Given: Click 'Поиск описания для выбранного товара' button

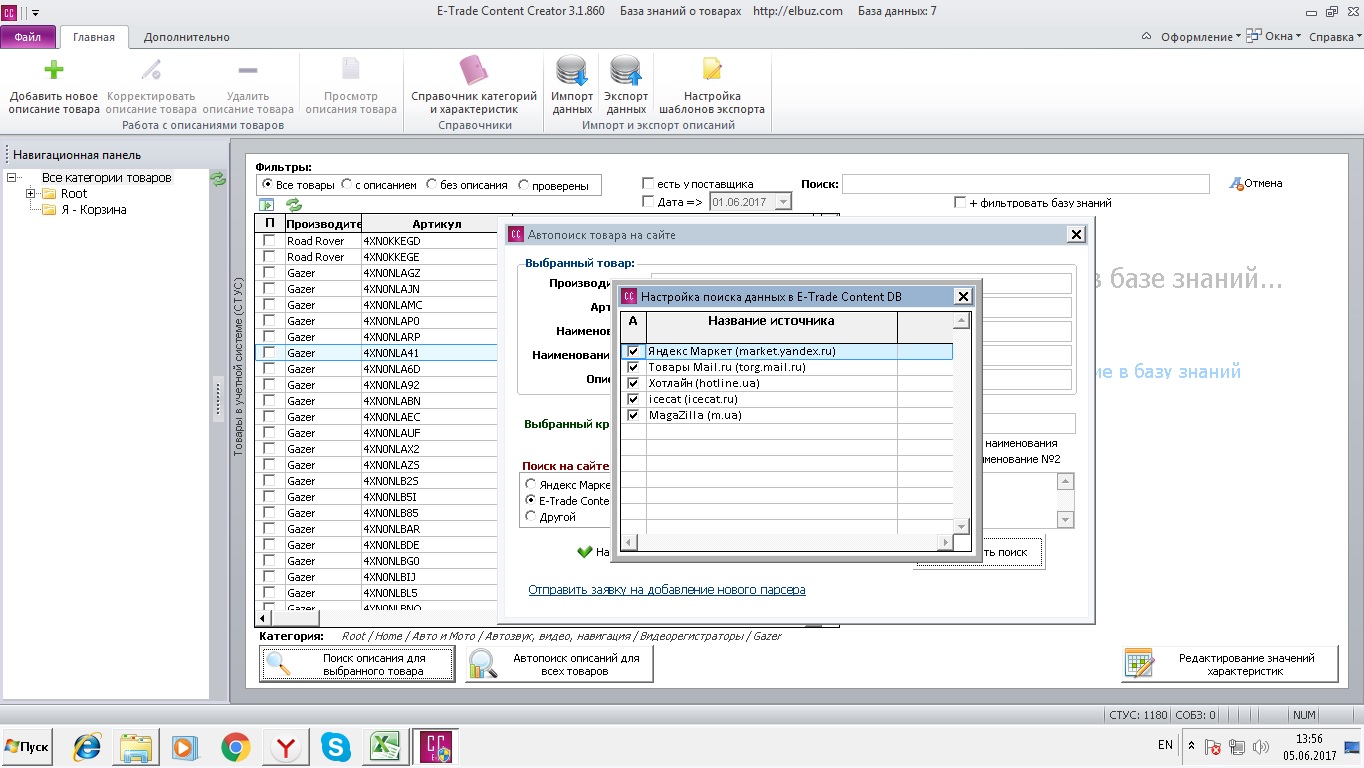Looking at the screenshot, I should coord(356,665).
